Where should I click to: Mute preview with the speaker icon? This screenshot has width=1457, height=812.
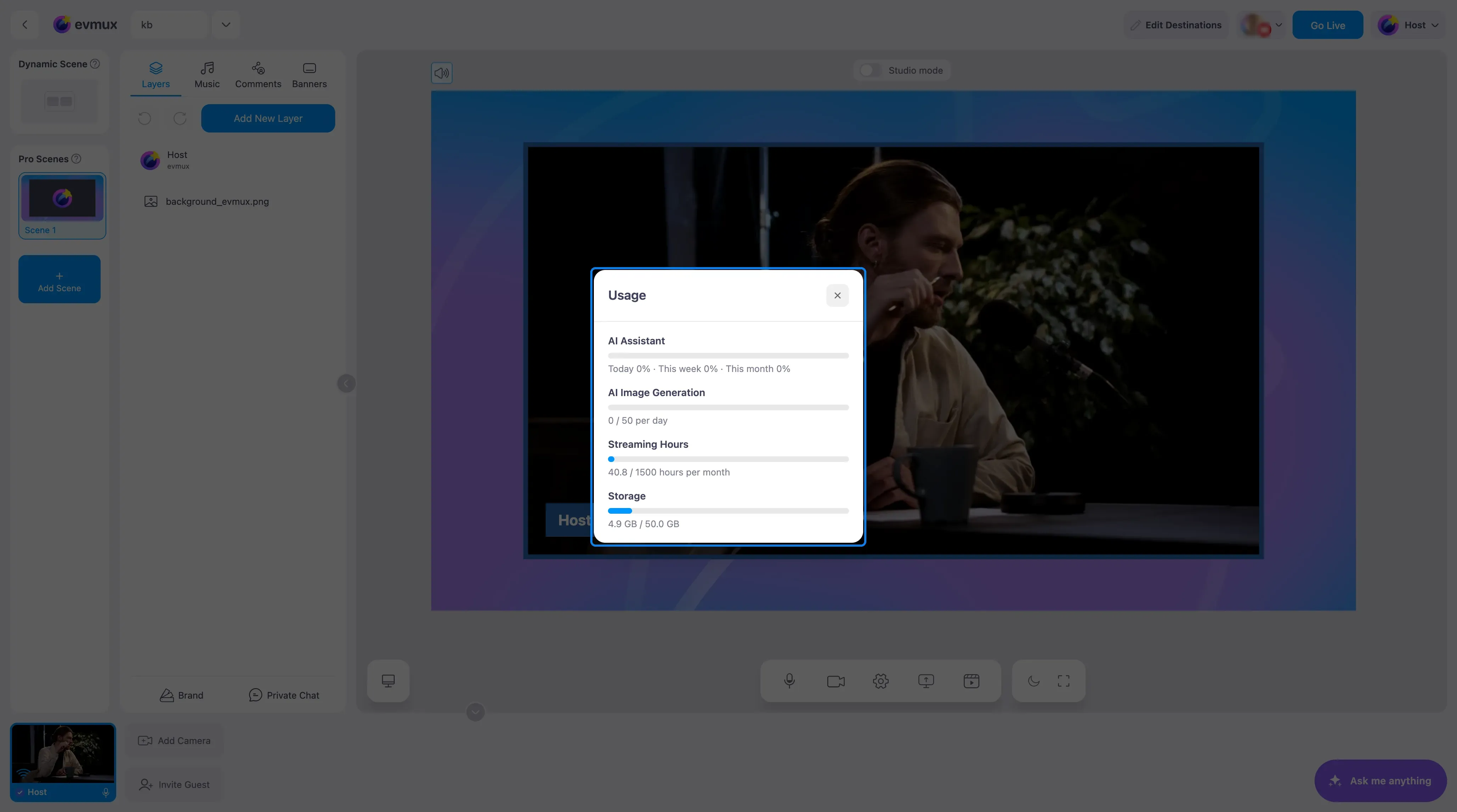pos(442,73)
